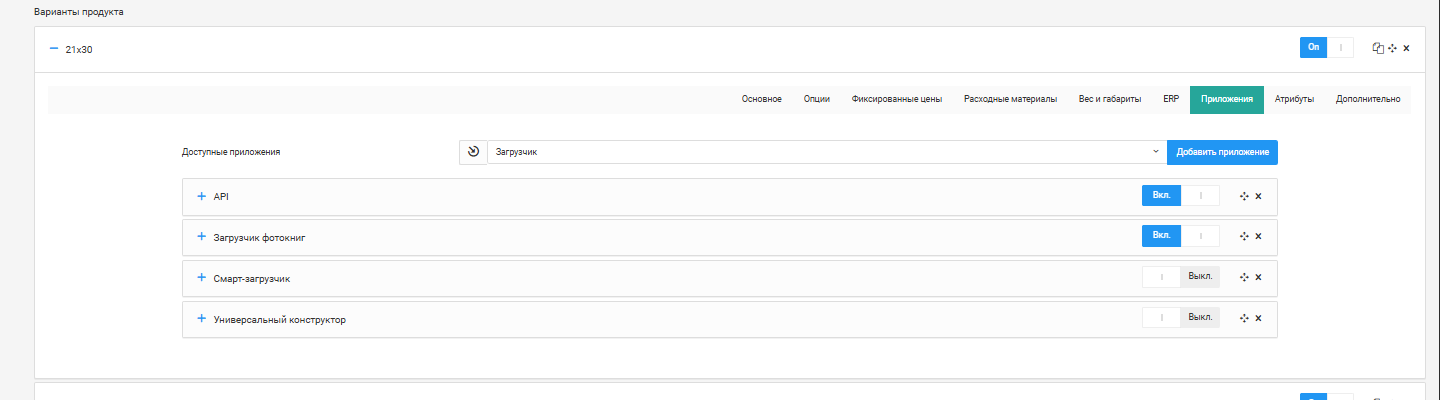Remove variant 21x30 with the x icon
1440x400 pixels.
coord(1406,48)
